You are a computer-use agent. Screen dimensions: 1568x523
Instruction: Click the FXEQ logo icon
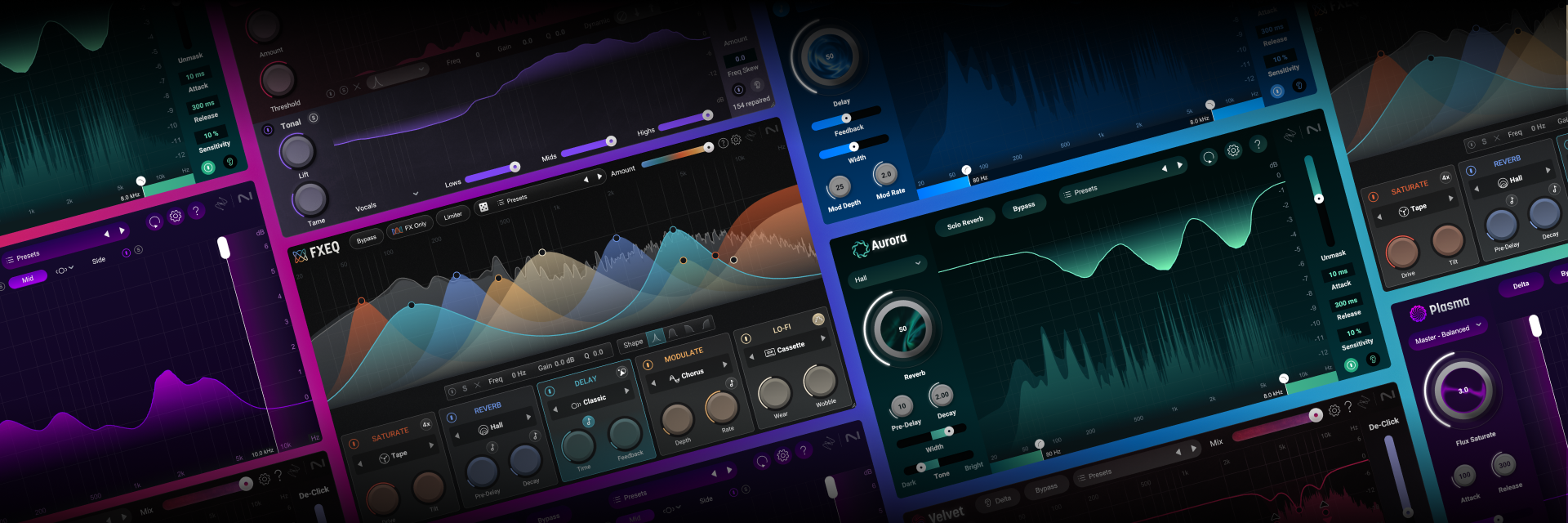pyautogui.click(x=301, y=256)
